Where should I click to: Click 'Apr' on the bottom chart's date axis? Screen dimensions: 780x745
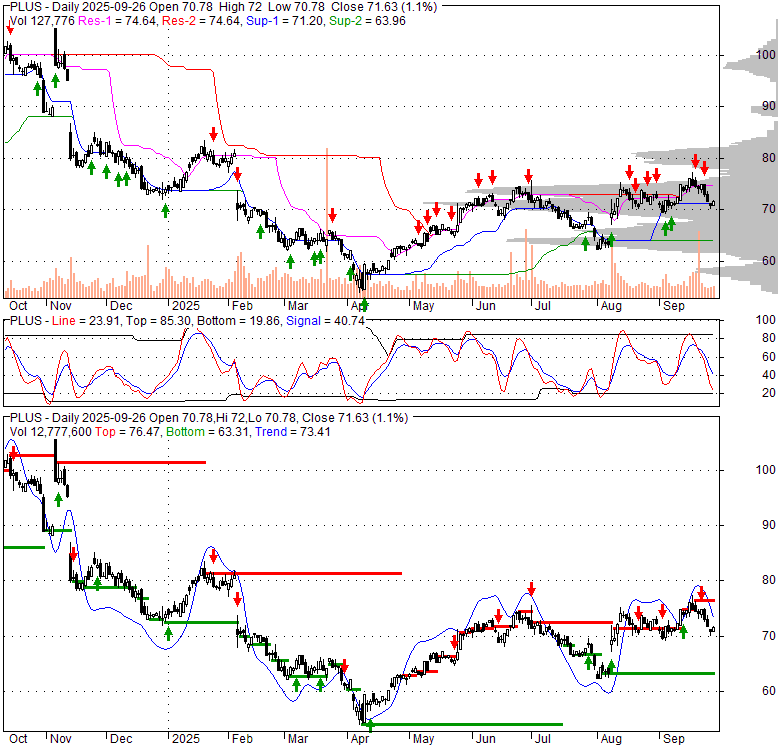360,739
